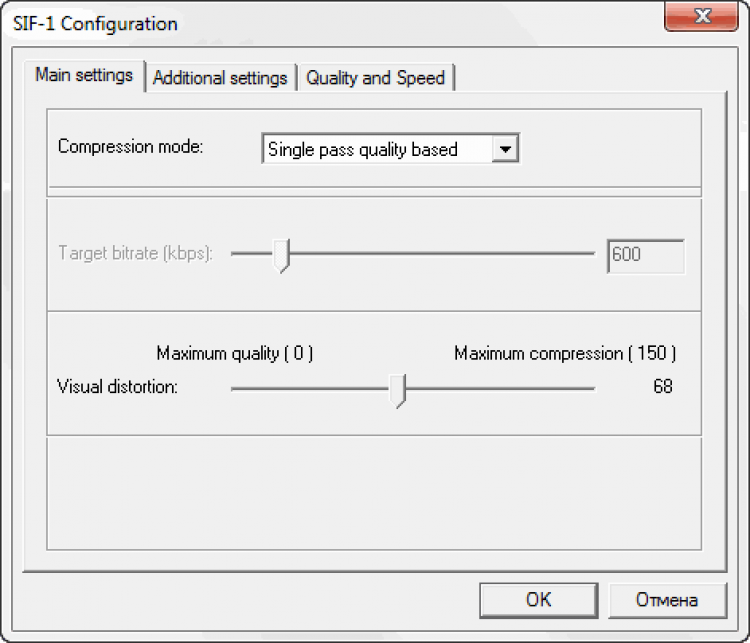The height and width of the screenshot is (643, 750).
Task: Click the Visual distortion track left of the handle
Action: 310,387
